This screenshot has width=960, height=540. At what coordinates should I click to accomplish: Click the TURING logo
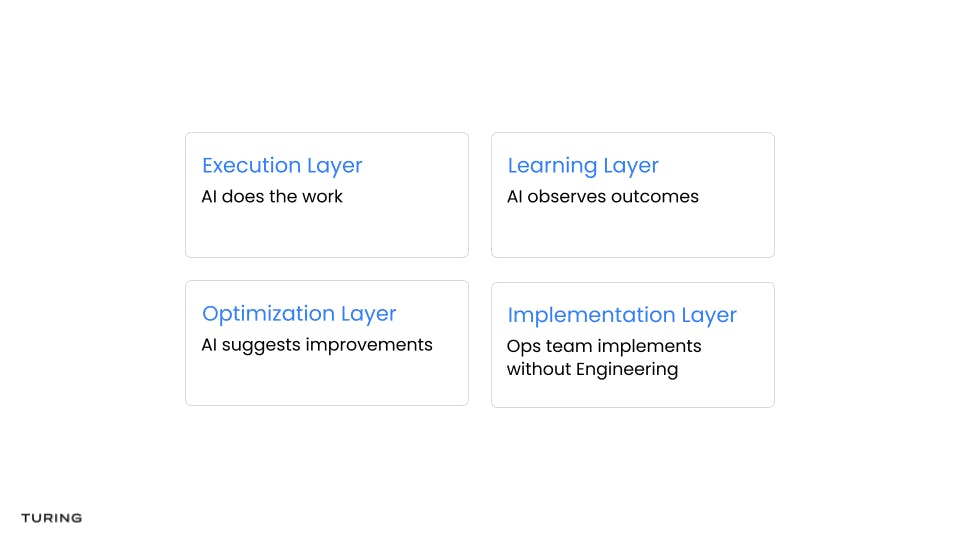[x=51, y=518]
